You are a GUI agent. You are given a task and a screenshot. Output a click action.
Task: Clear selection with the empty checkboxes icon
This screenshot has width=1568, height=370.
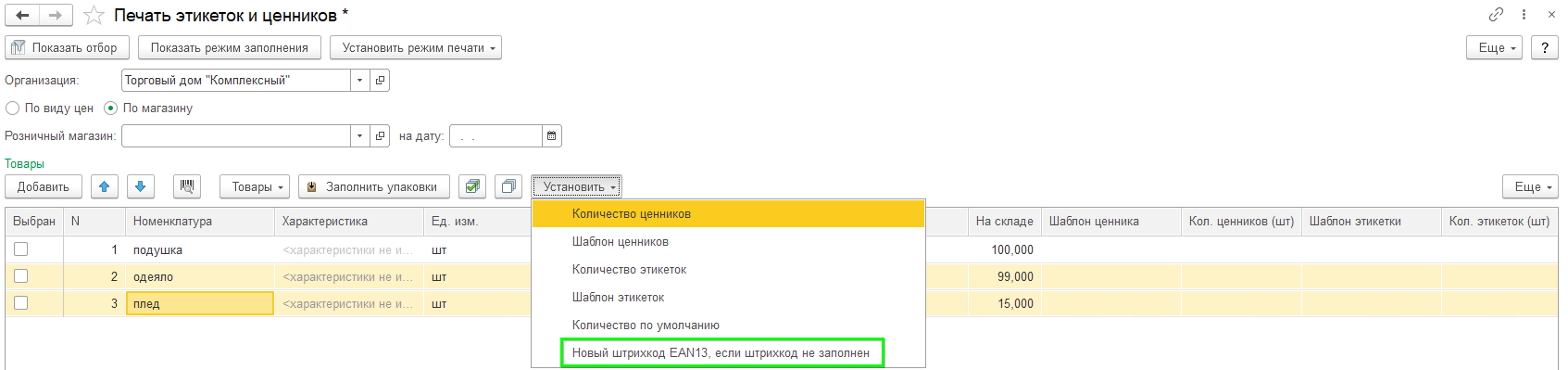click(508, 186)
